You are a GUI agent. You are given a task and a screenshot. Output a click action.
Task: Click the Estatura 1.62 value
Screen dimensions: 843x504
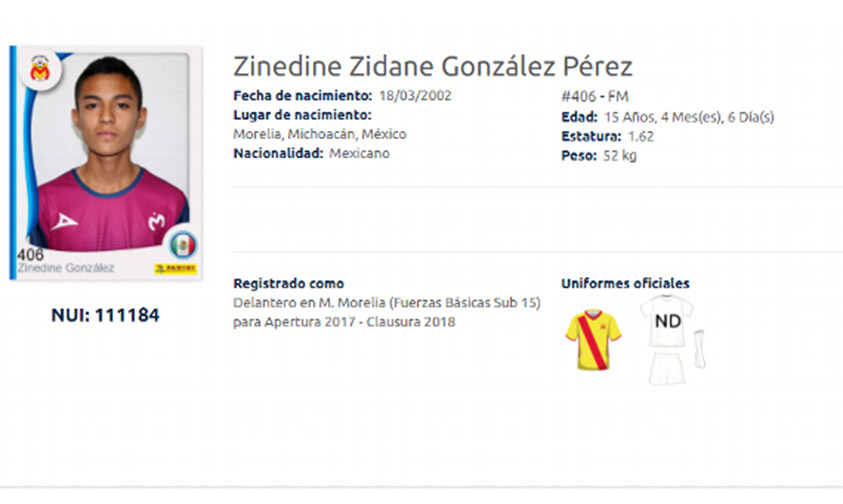641,137
